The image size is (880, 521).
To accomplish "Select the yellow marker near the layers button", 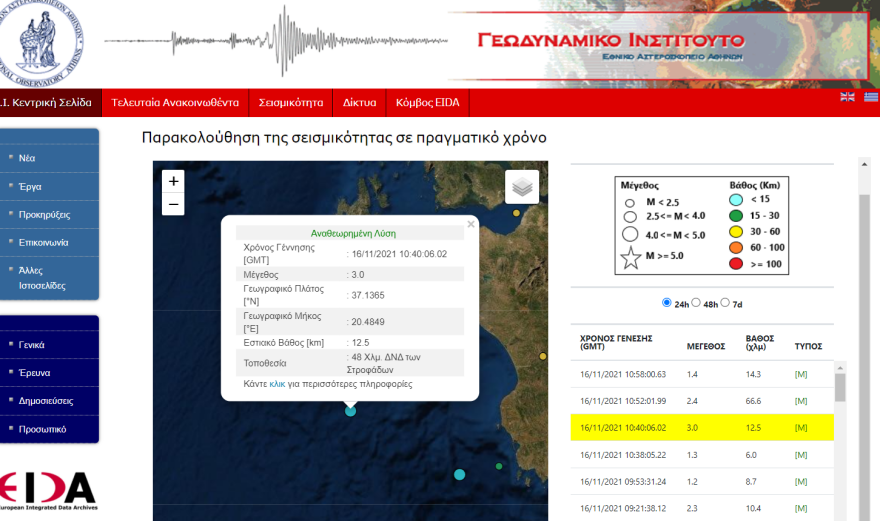I will [516, 213].
